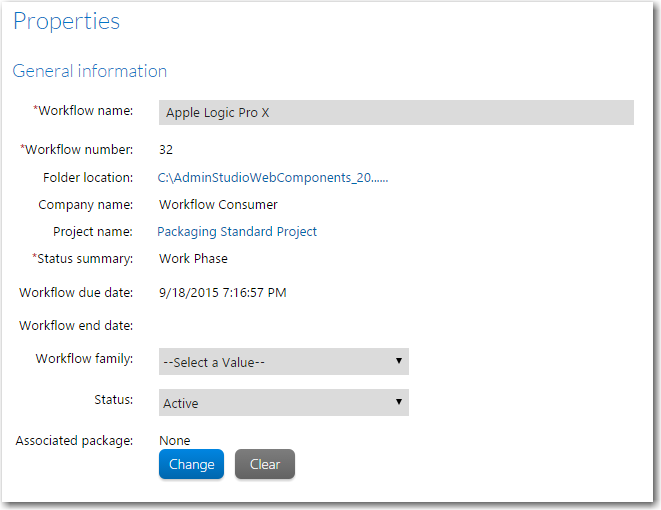The height and width of the screenshot is (510, 661).
Task: Open the folder location link
Action: [273, 177]
